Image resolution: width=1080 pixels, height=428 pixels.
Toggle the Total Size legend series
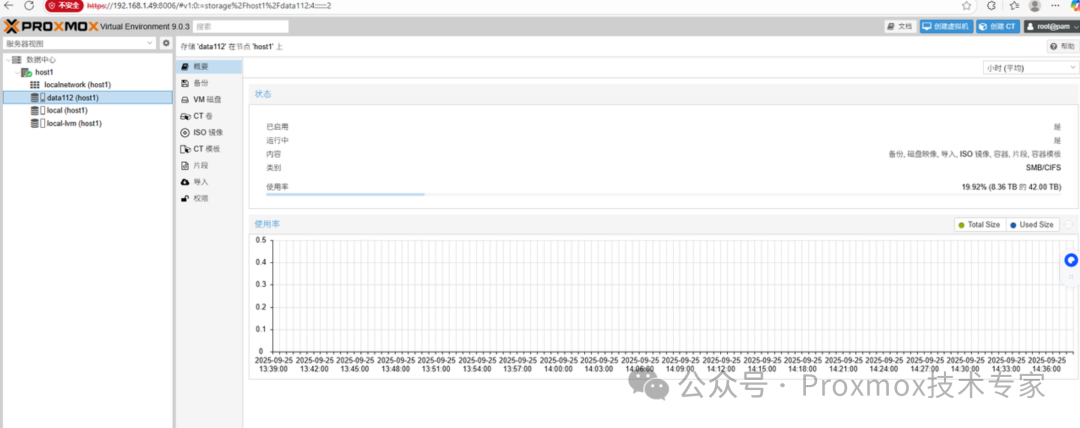click(979, 225)
